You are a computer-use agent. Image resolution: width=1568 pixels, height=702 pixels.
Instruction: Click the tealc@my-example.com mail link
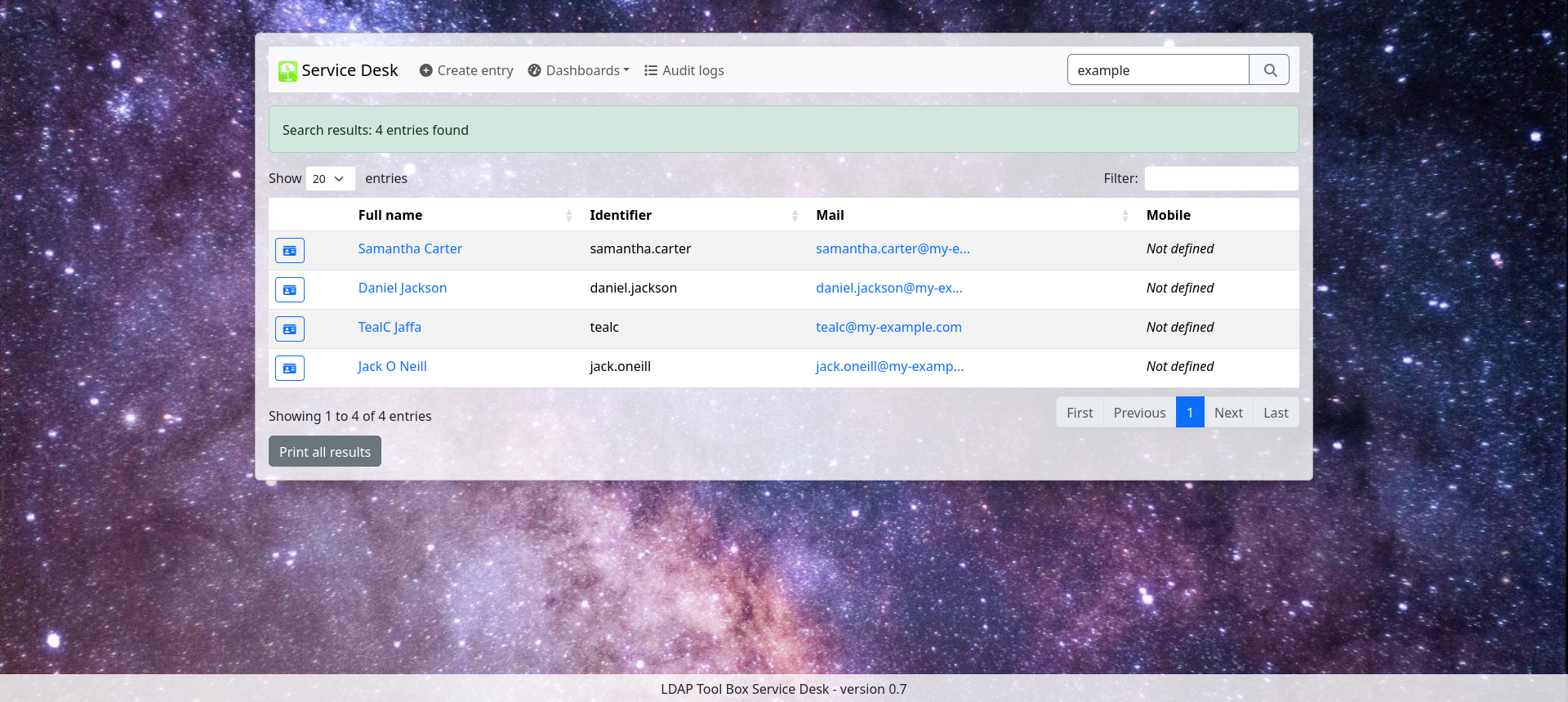click(889, 328)
